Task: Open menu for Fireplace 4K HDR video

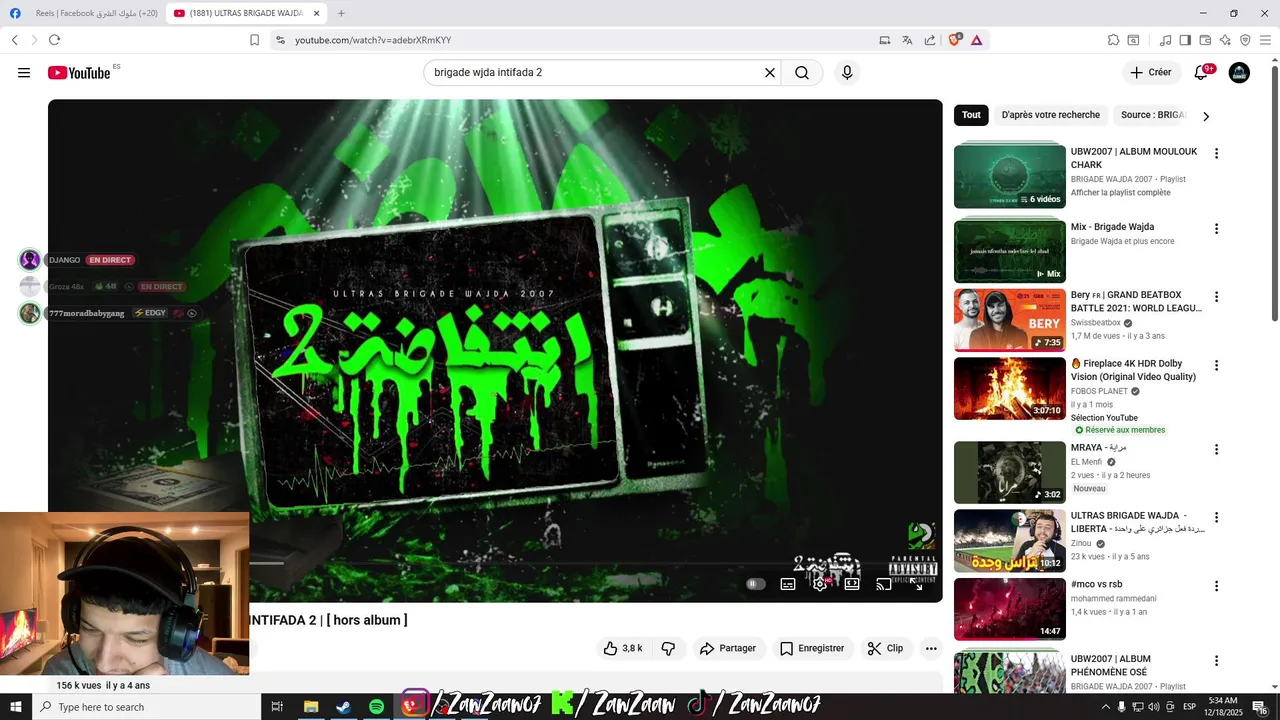Action: (x=1216, y=366)
